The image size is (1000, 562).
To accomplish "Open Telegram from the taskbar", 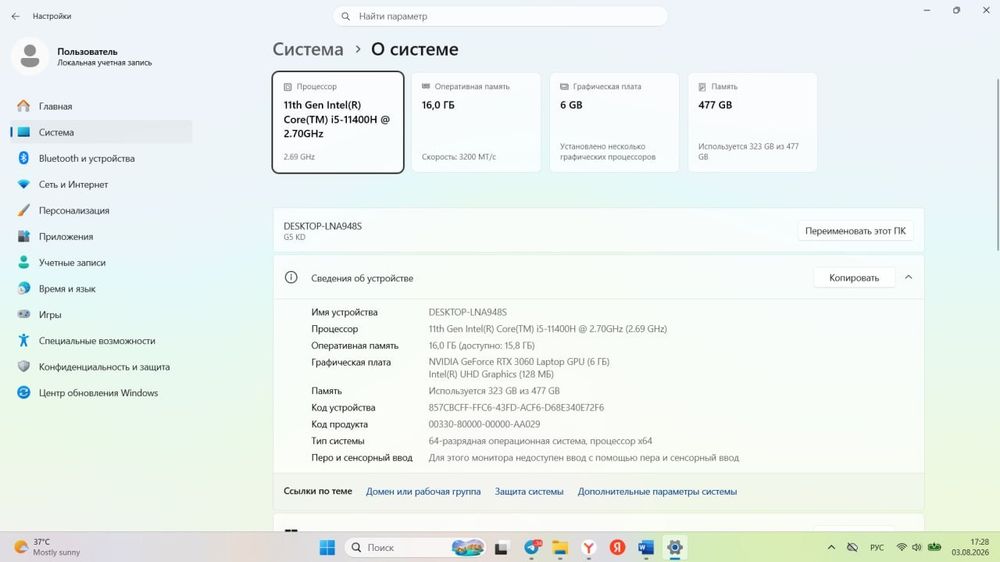I will [x=532, y=547].
